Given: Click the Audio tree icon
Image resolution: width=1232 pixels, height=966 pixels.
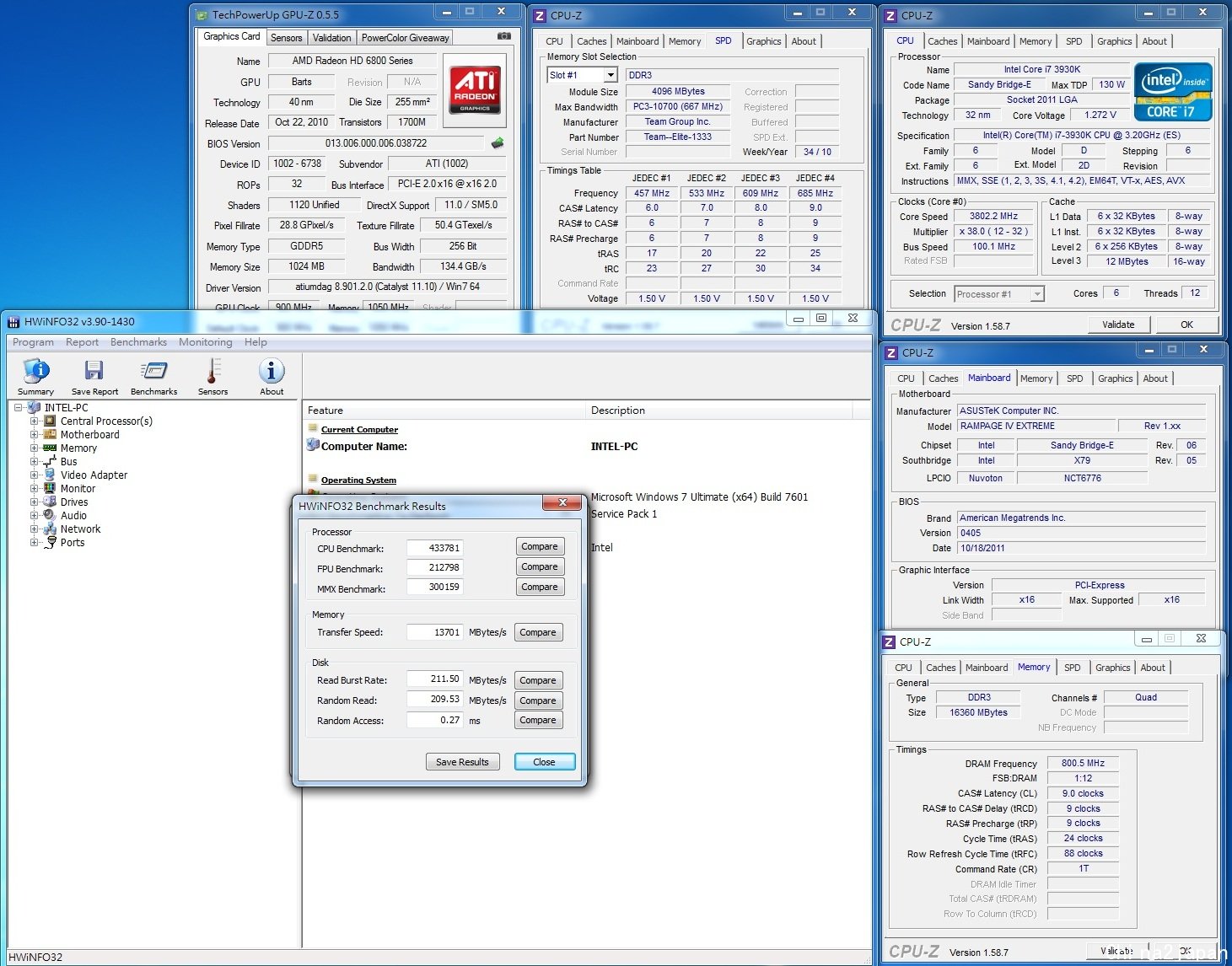Looking at the screenshot, I should (x=50, y=515).
